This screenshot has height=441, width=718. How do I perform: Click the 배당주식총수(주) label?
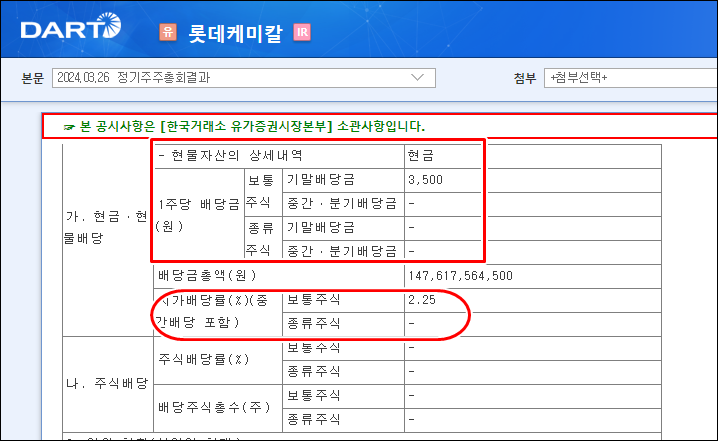(215, 407)
